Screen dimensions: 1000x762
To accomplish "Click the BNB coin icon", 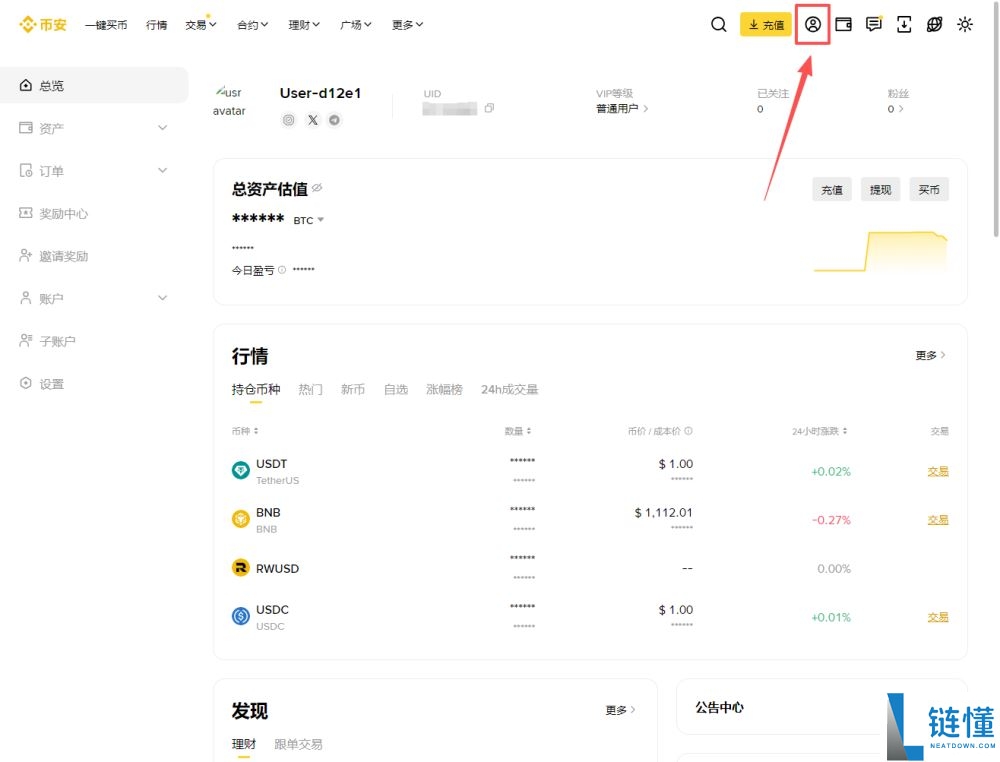I will coord(240,519).
